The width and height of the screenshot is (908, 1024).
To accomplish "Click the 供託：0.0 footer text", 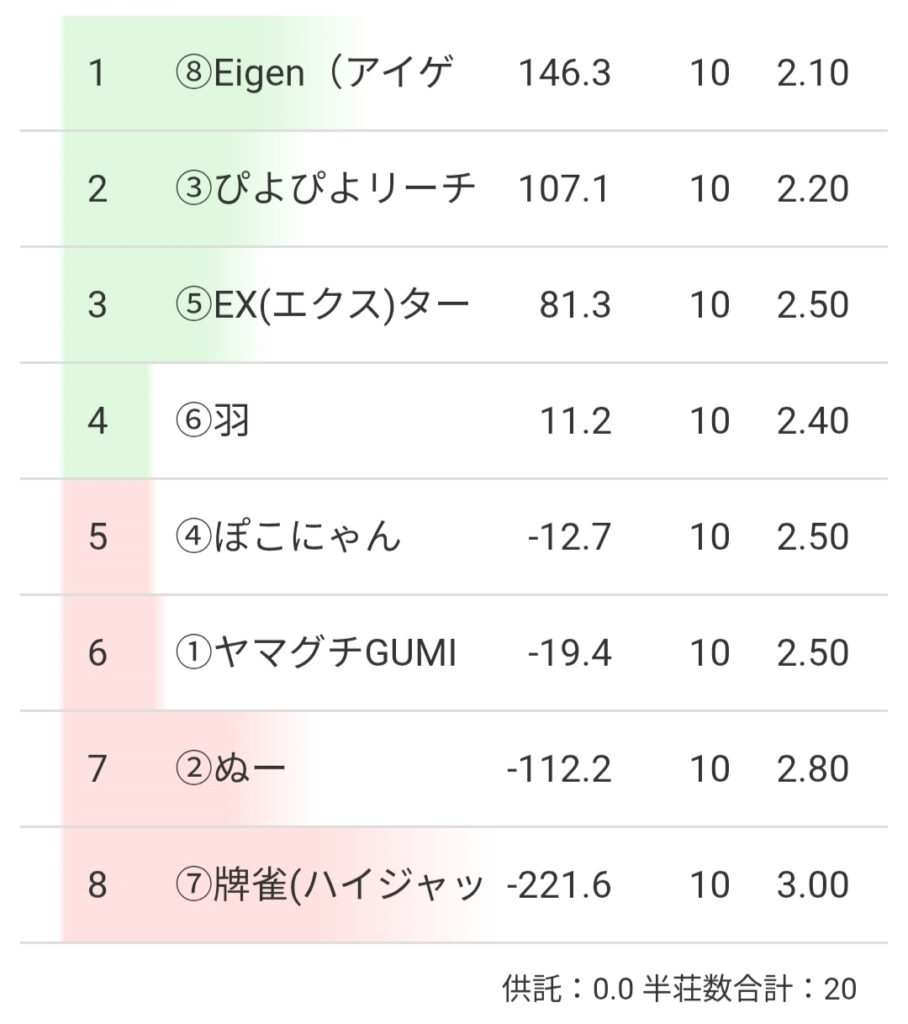I will click(567, 989).
